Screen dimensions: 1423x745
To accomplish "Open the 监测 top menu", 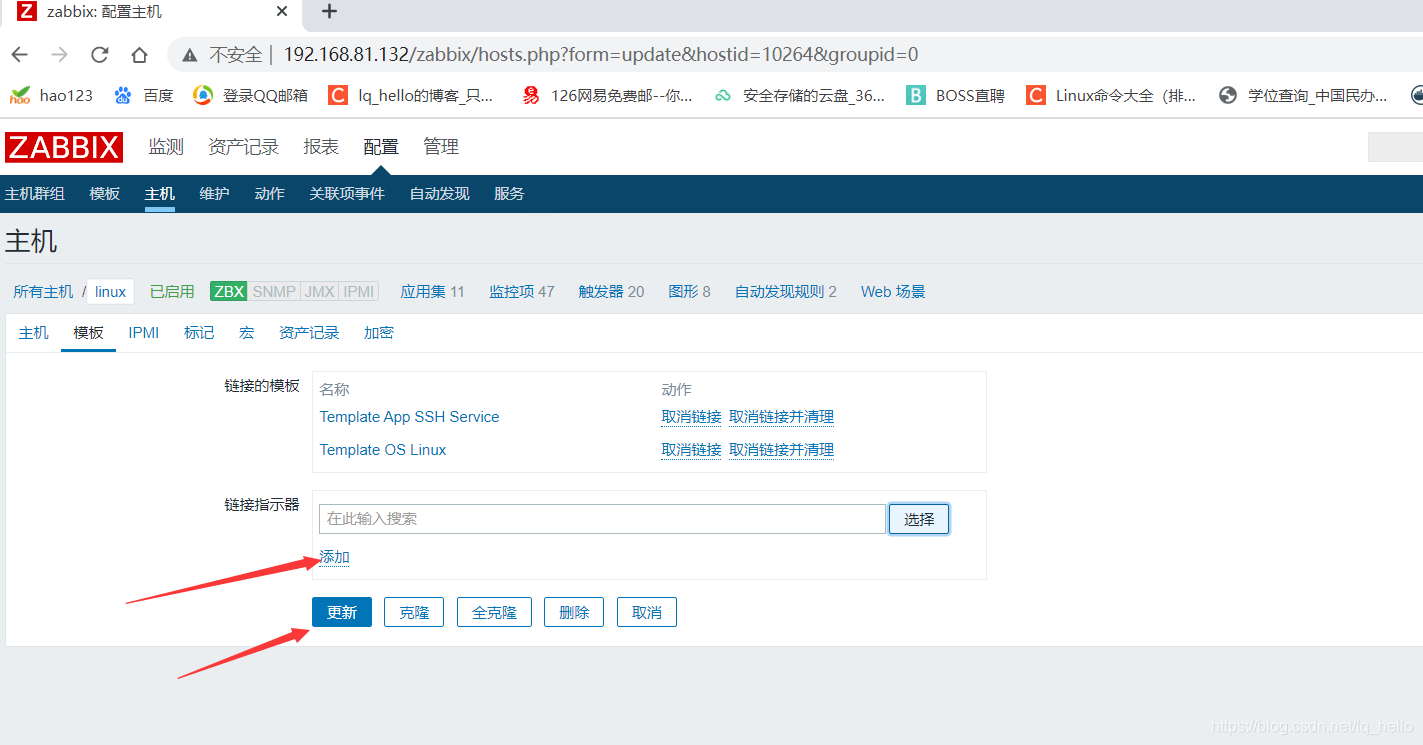I will point(166,147).
